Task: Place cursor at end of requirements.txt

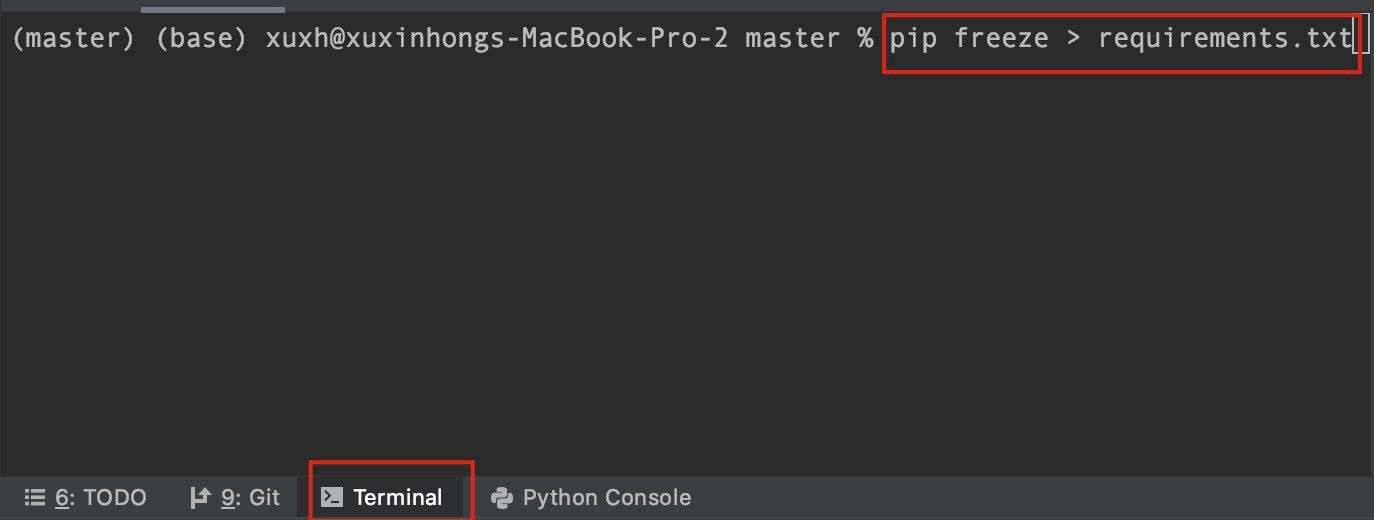Action: (1353, 39)
